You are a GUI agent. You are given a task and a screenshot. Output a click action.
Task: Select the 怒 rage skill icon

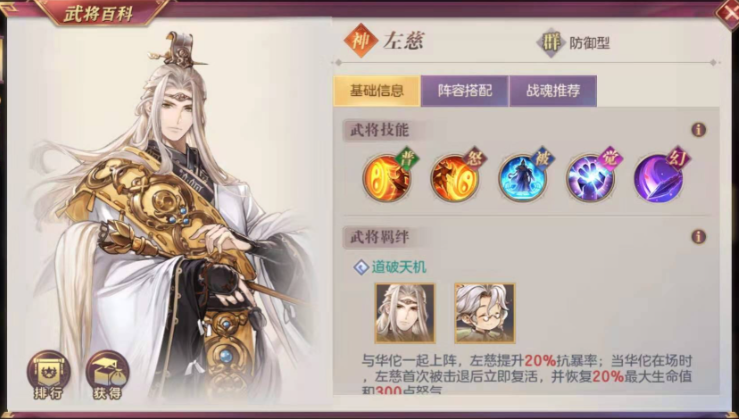(455, 178)
